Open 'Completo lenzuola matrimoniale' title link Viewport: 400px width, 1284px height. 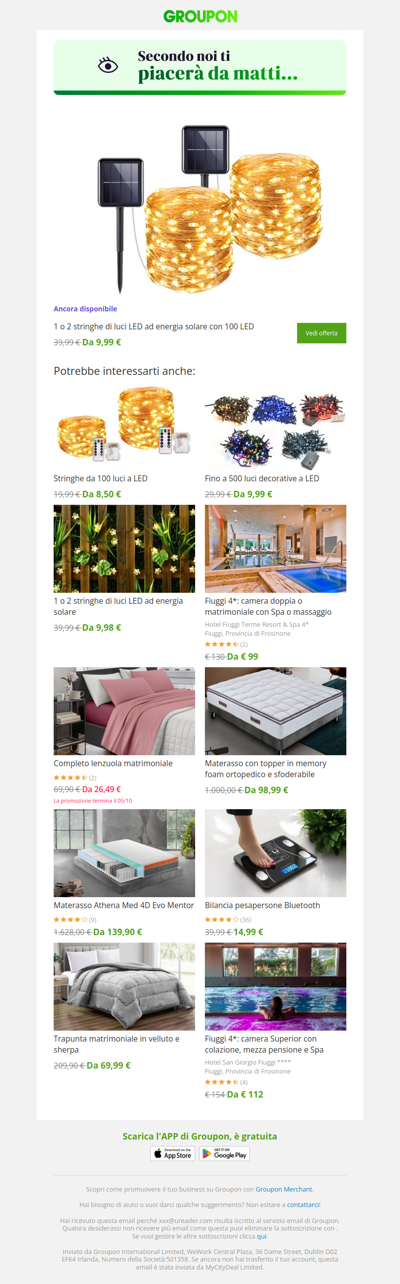113,763
